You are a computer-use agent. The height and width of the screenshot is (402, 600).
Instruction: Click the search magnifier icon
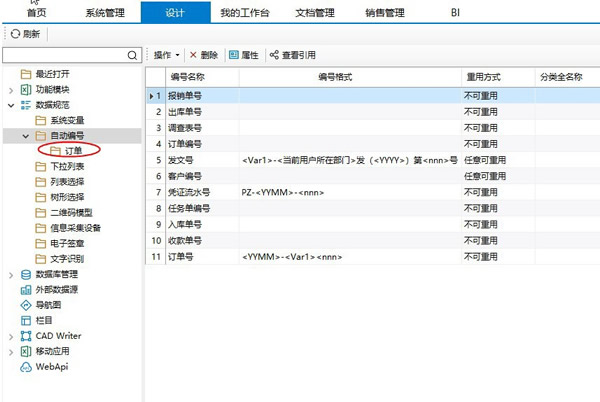[x=132, y=54]
